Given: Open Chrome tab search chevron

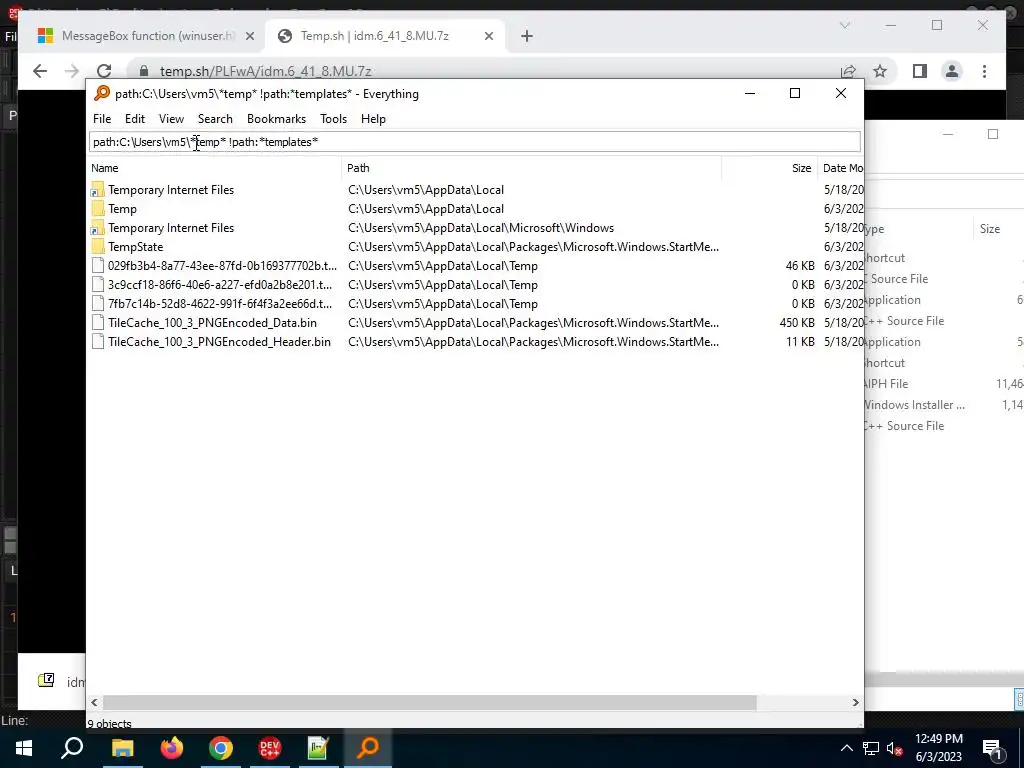Looking at the screenshot, I should pyautogui.click(x=844, y=25).
